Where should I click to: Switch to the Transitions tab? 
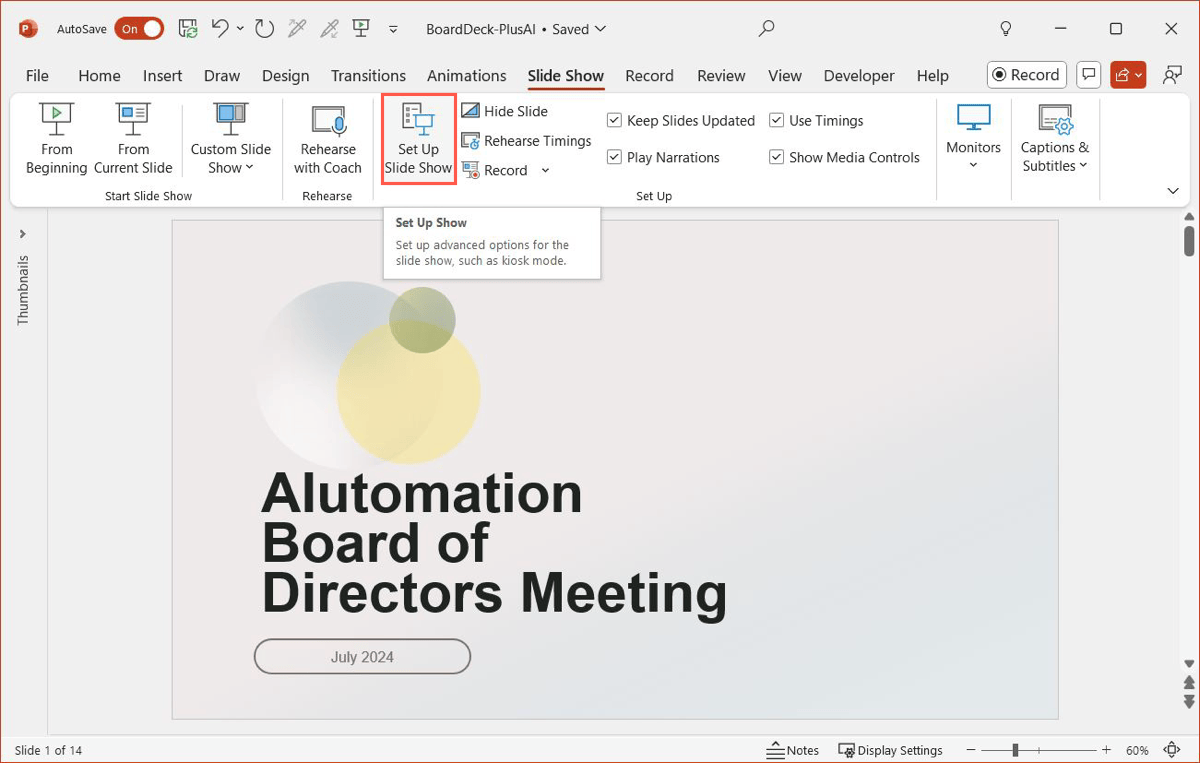368,76
